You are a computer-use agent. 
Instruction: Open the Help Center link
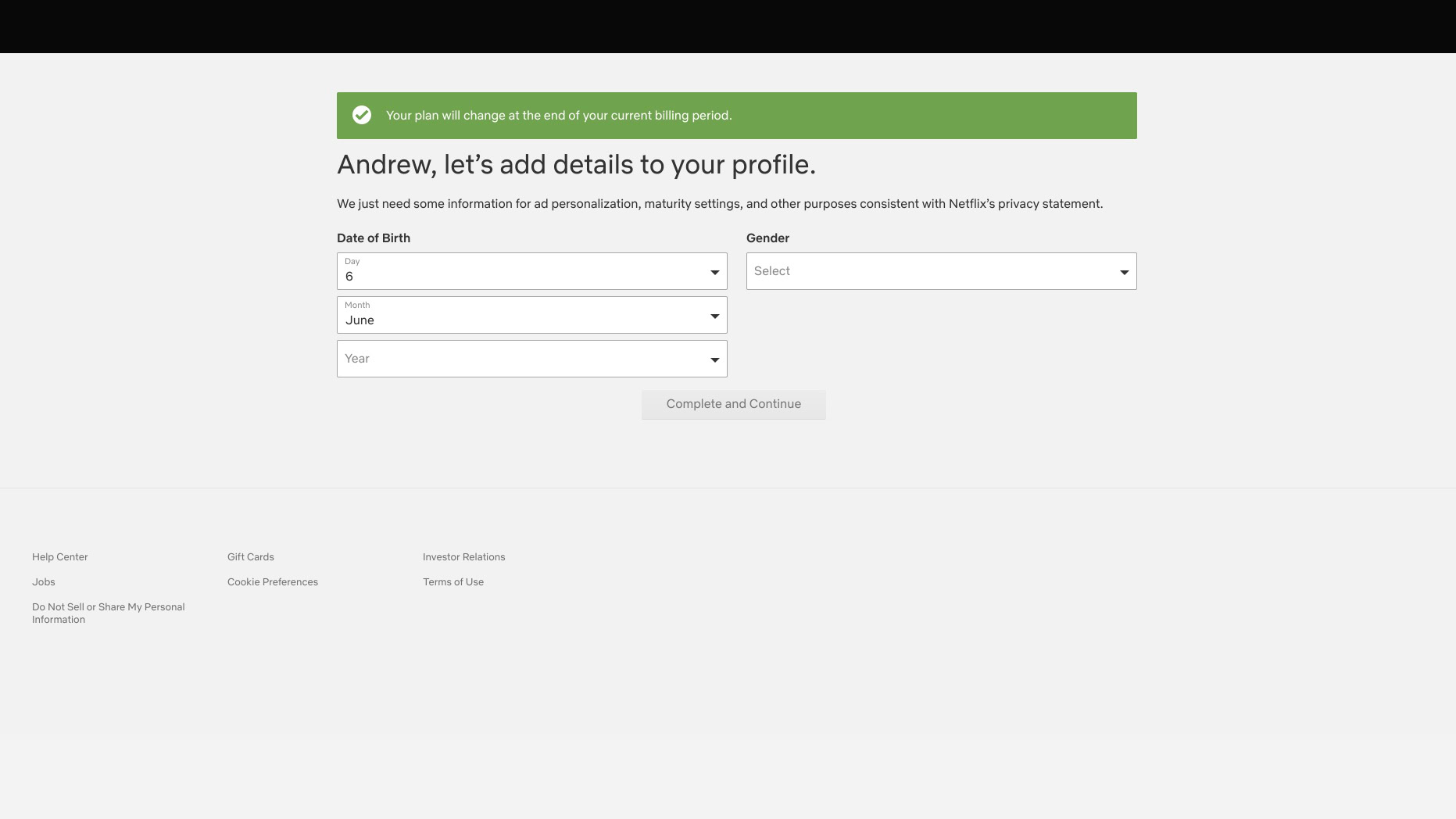click(60, 557)
